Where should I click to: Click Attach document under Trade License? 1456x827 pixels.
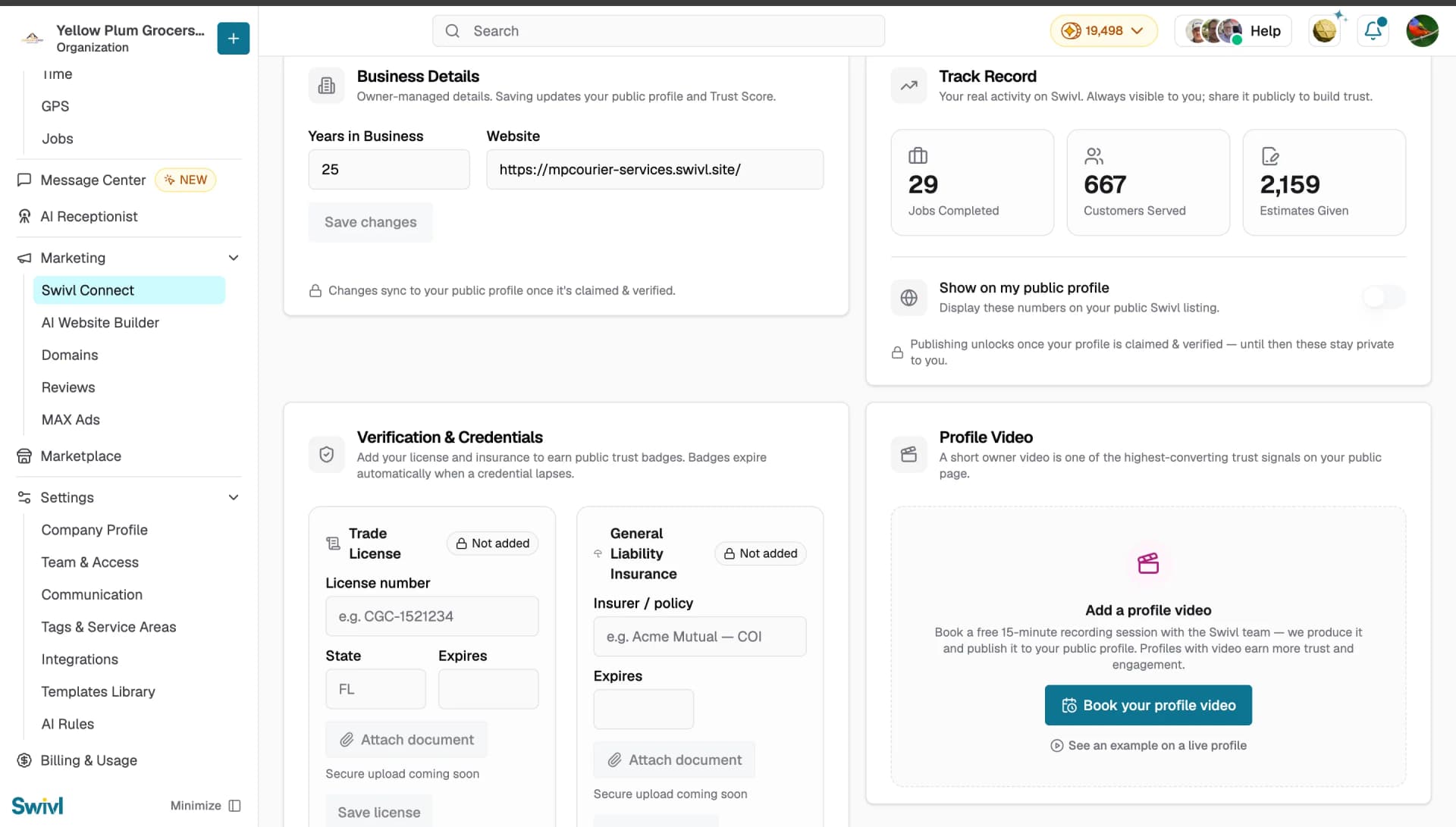pos(406,740)
